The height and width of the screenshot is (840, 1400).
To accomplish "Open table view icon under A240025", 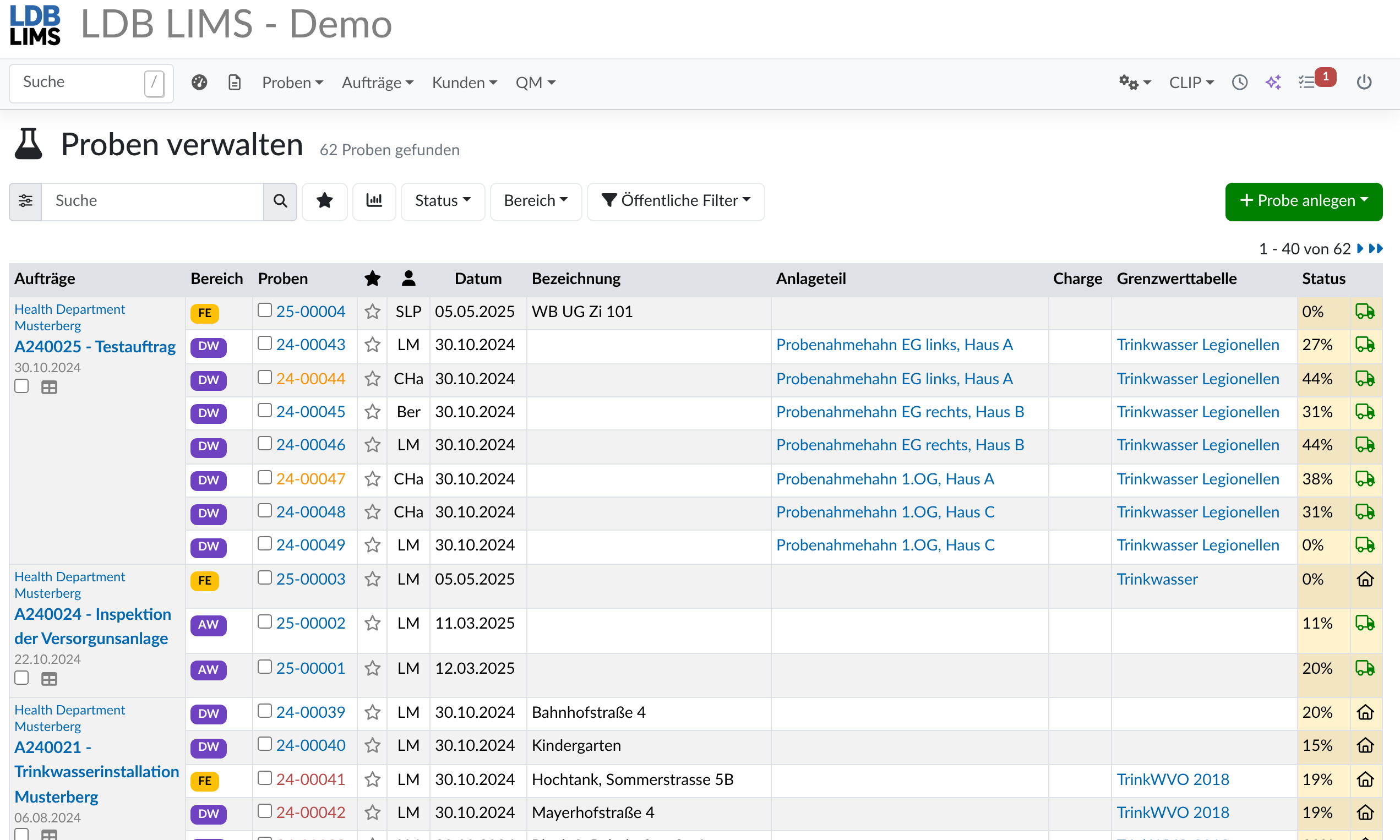I will pyautogui.click(x=49, y=388).
